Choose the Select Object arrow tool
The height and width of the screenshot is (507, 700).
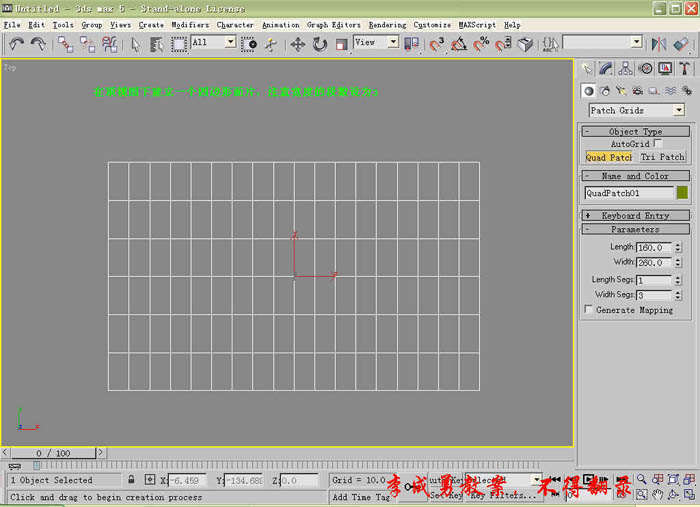[136, 44]
